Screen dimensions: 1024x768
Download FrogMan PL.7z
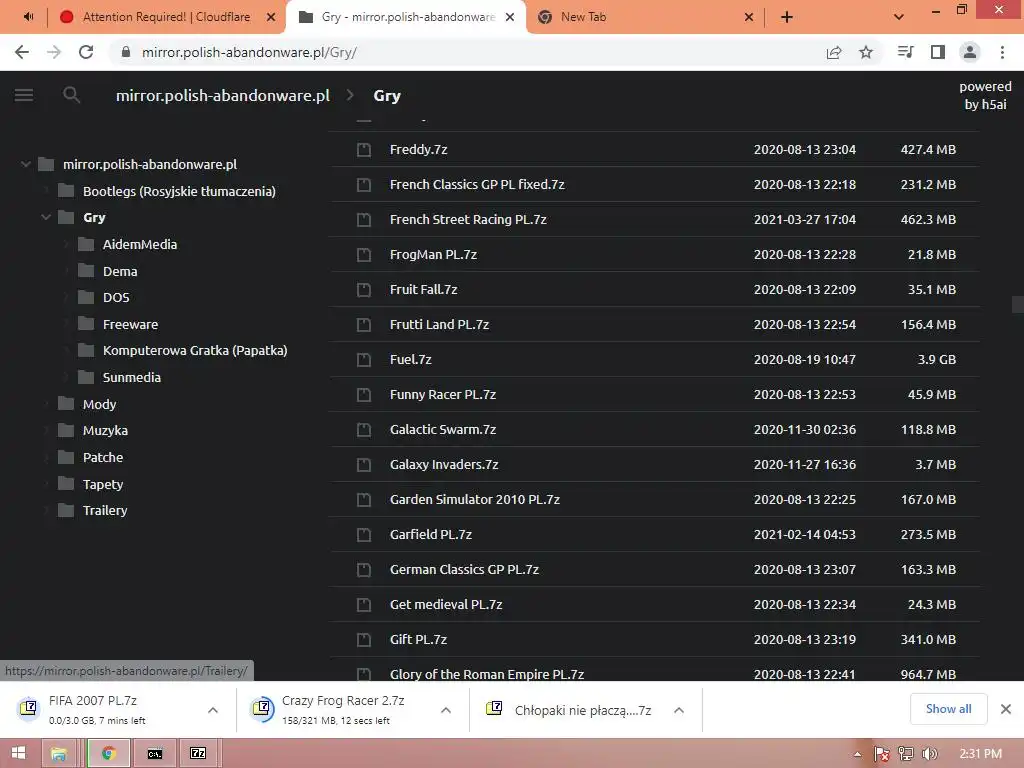pos(433,255)
